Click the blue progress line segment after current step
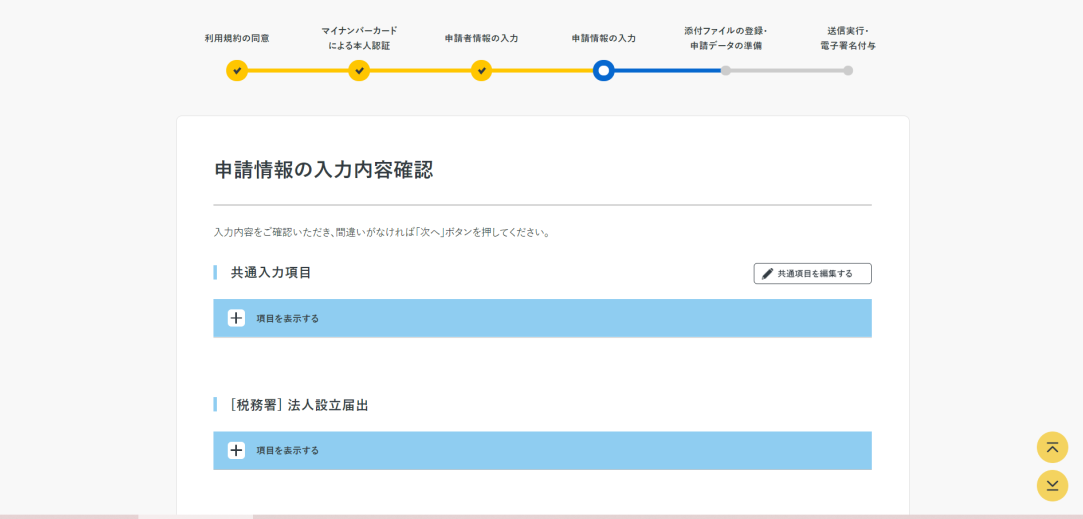 pyautogui.click(x=668, y=70)
